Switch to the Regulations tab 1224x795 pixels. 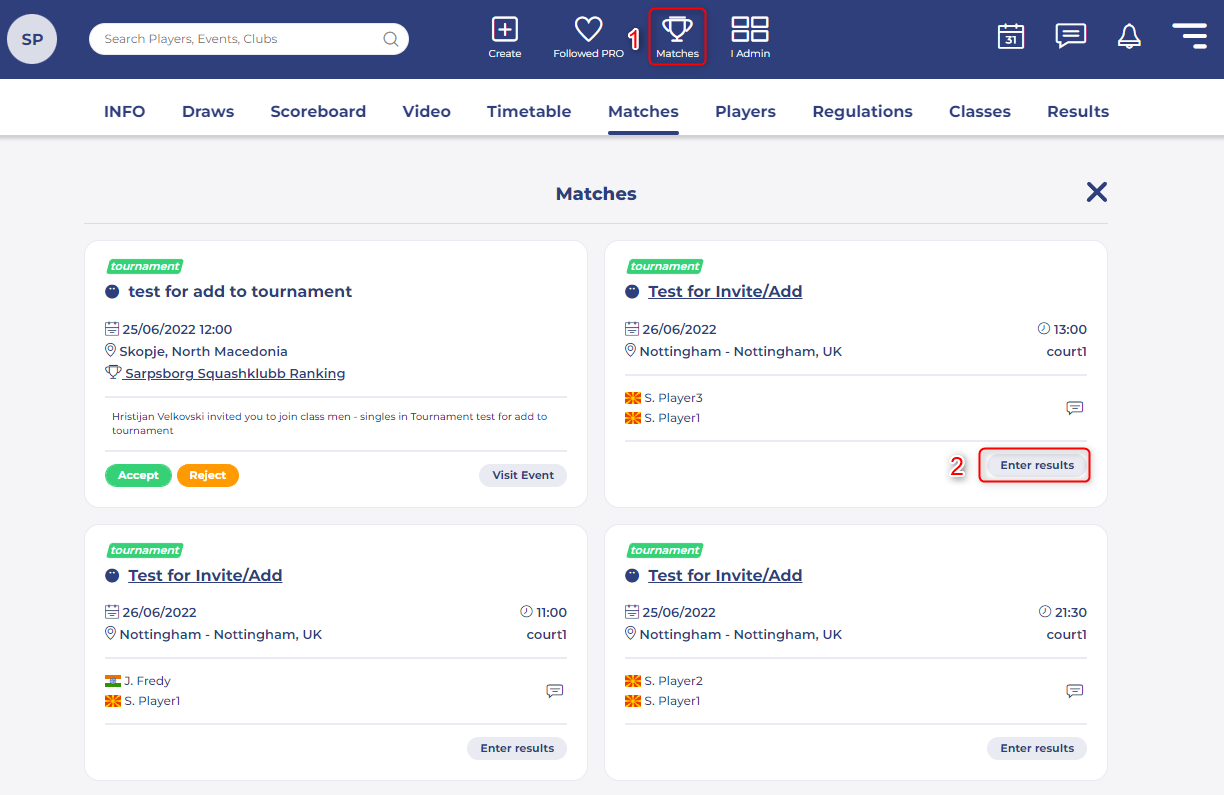point(862,112)
